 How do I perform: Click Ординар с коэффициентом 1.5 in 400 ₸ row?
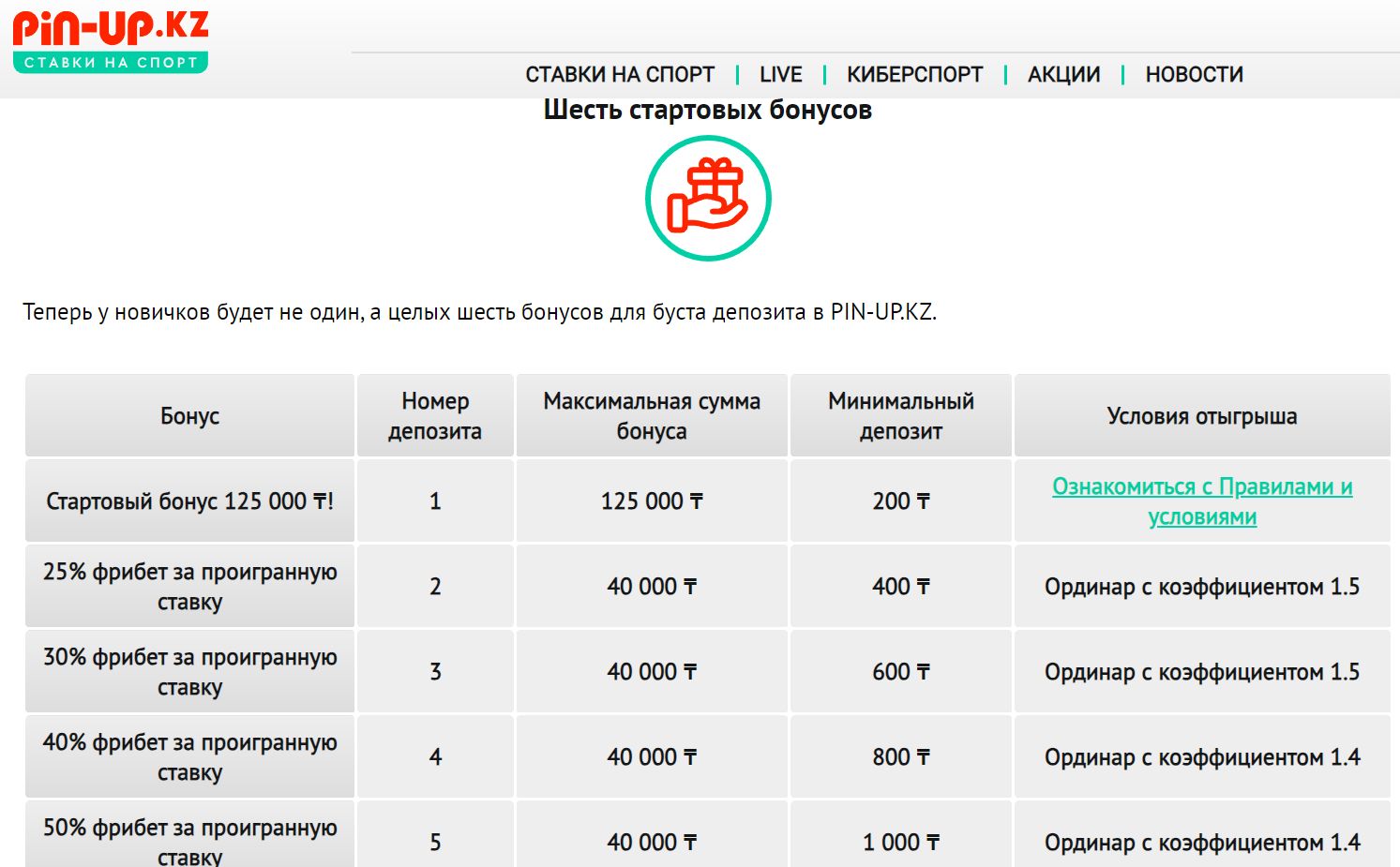[x=1202, y=586]
